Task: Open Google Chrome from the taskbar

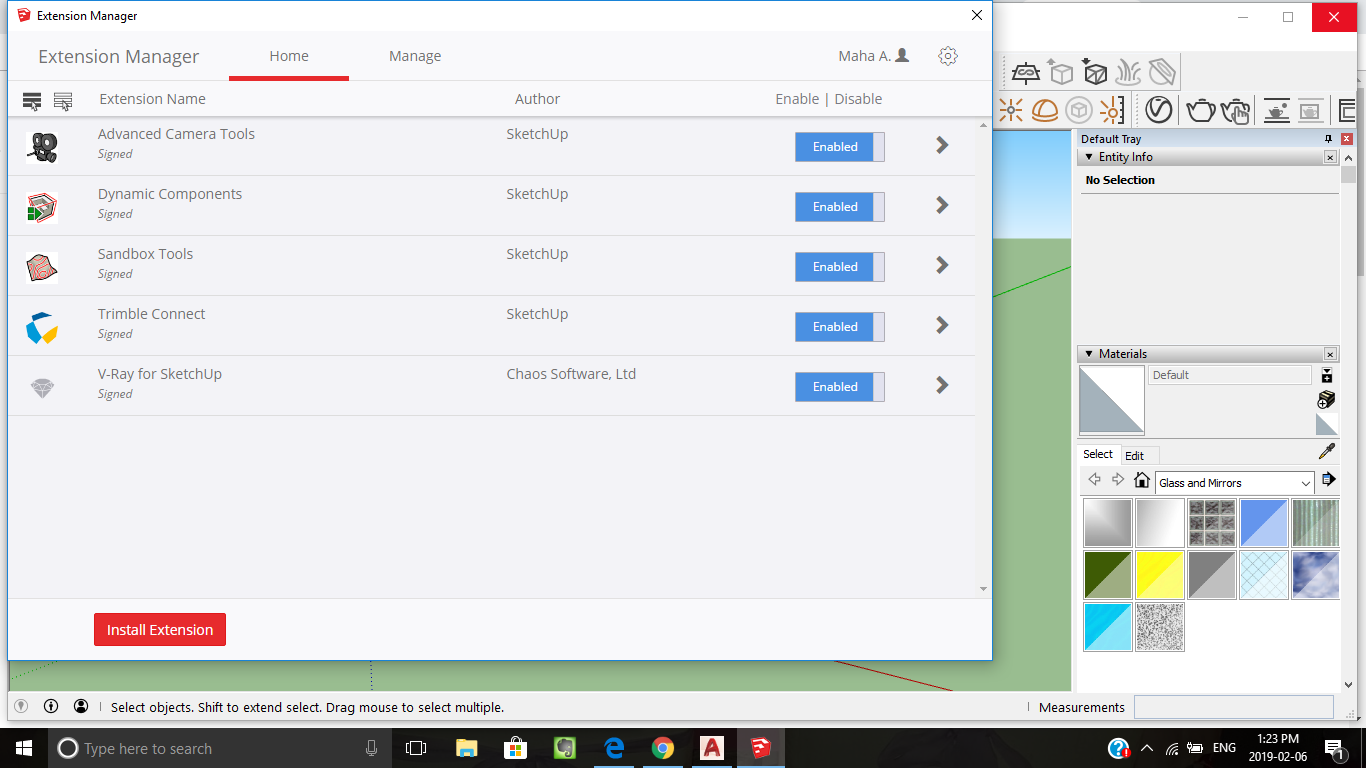Action: click(662, 748)
